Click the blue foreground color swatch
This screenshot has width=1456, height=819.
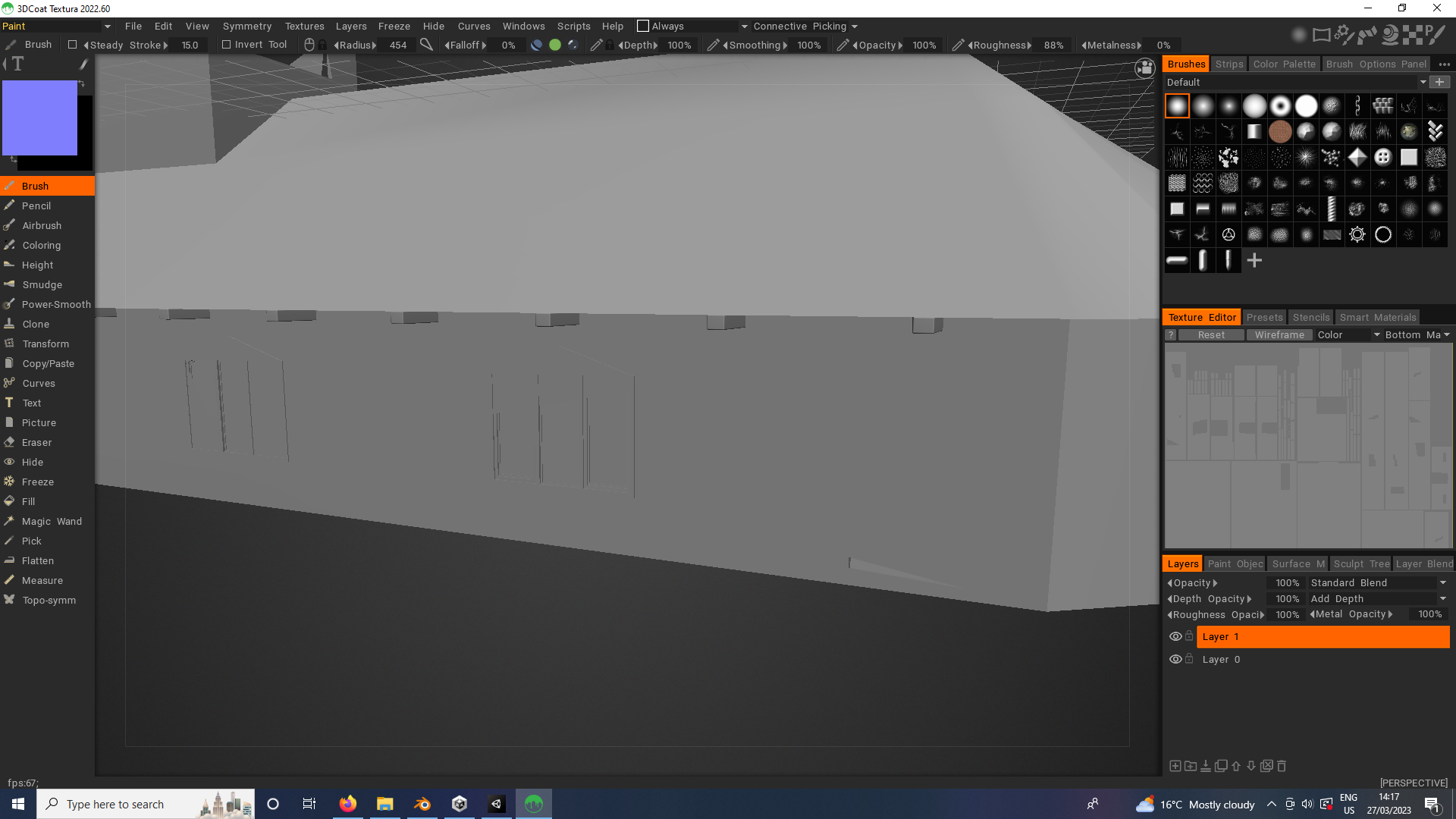coord(39,118)
